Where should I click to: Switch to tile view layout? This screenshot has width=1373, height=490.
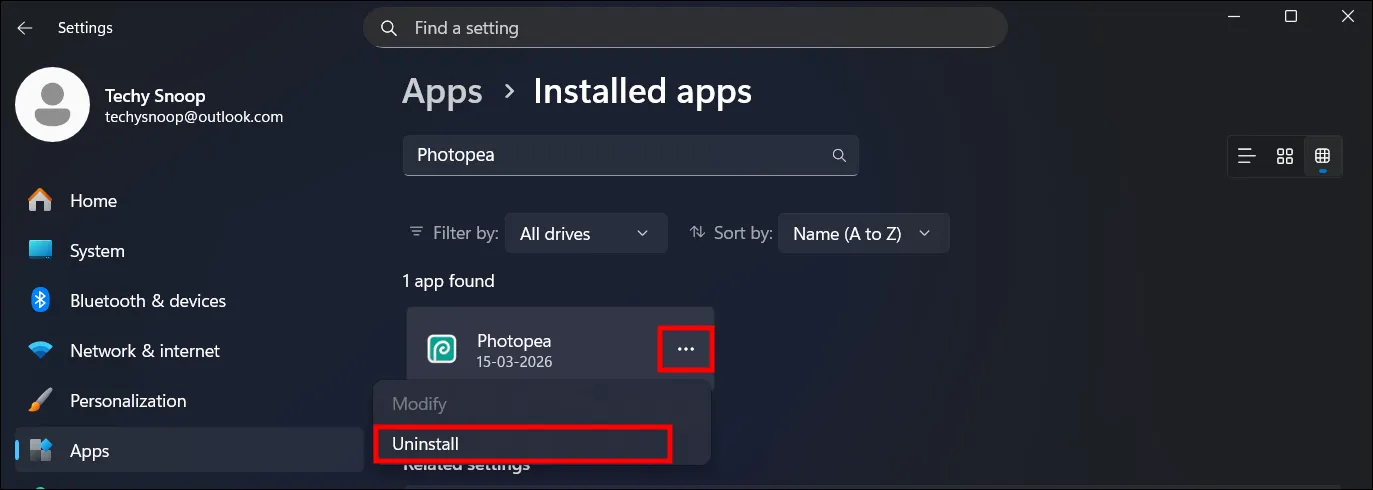(1323, 156)
